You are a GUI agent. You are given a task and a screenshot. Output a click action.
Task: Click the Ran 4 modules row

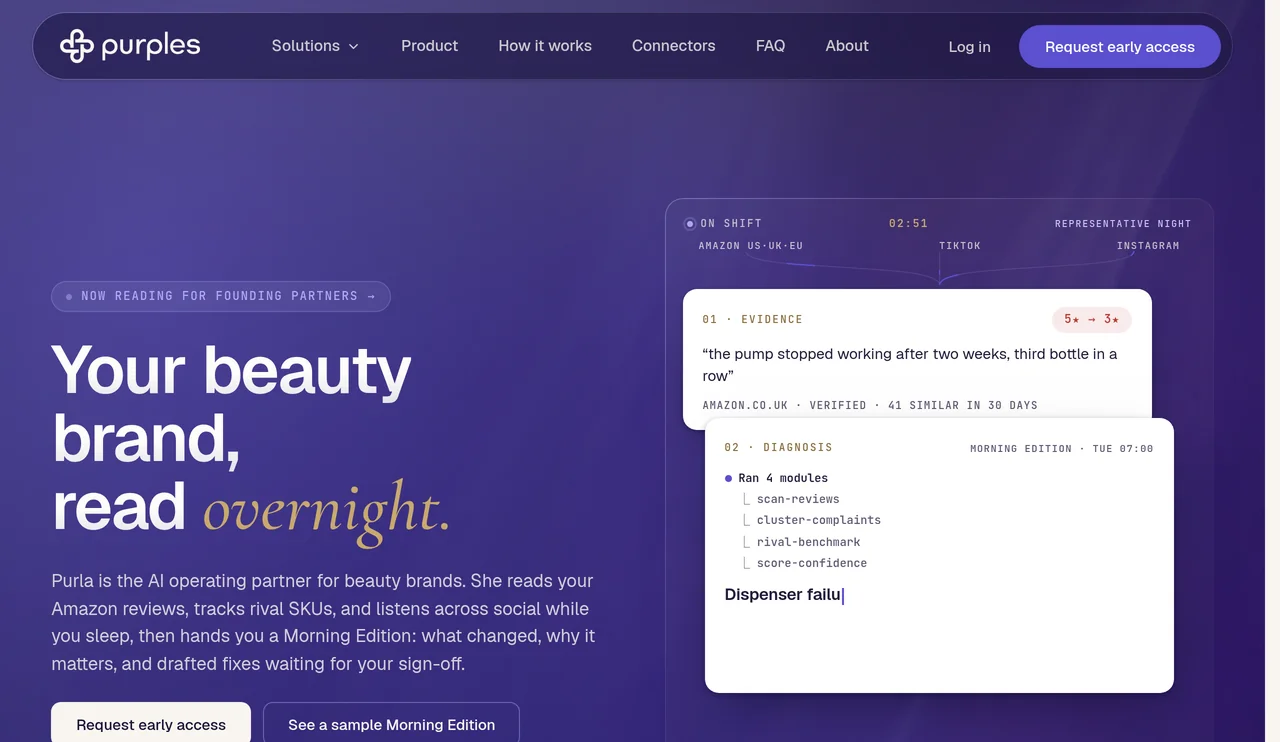coord(776,478)
